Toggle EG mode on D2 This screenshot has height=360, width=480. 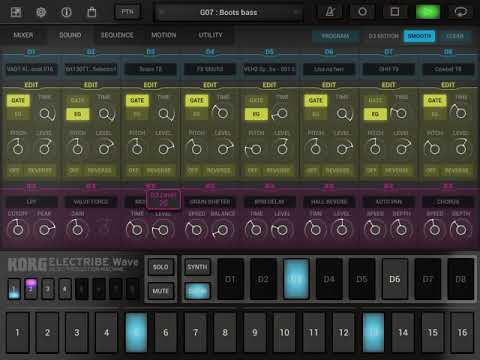pyautogui.click(x=78, y=114)
